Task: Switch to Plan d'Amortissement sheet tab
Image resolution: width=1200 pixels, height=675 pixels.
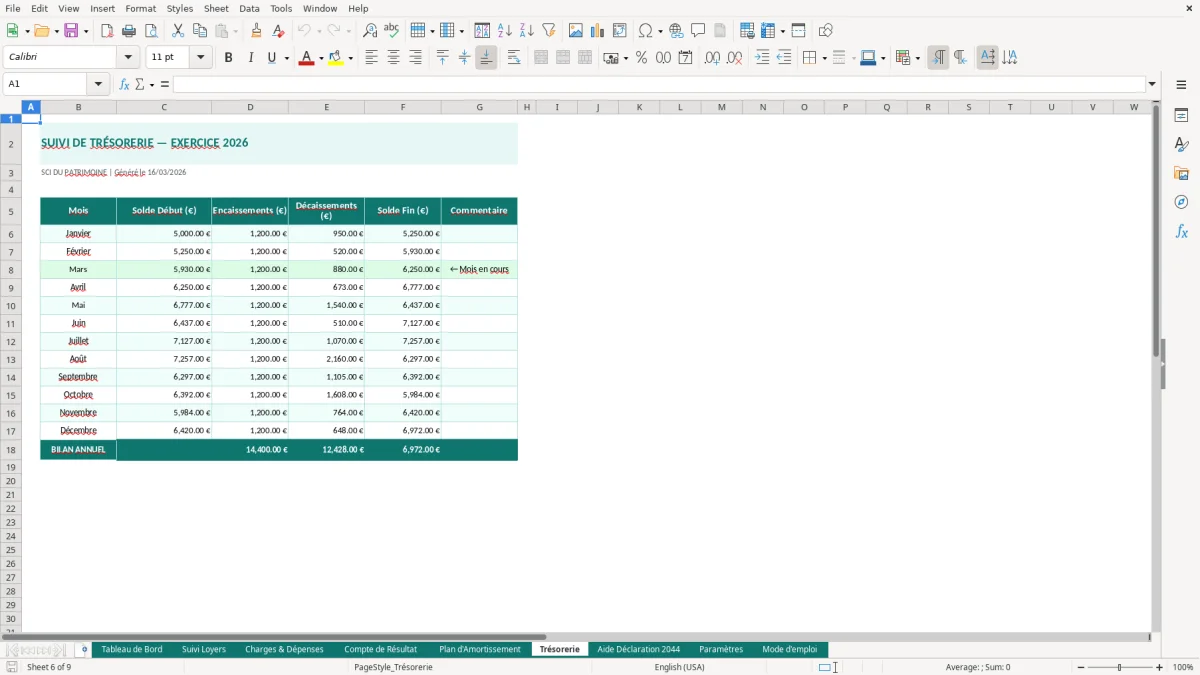Action: (480, 649)
